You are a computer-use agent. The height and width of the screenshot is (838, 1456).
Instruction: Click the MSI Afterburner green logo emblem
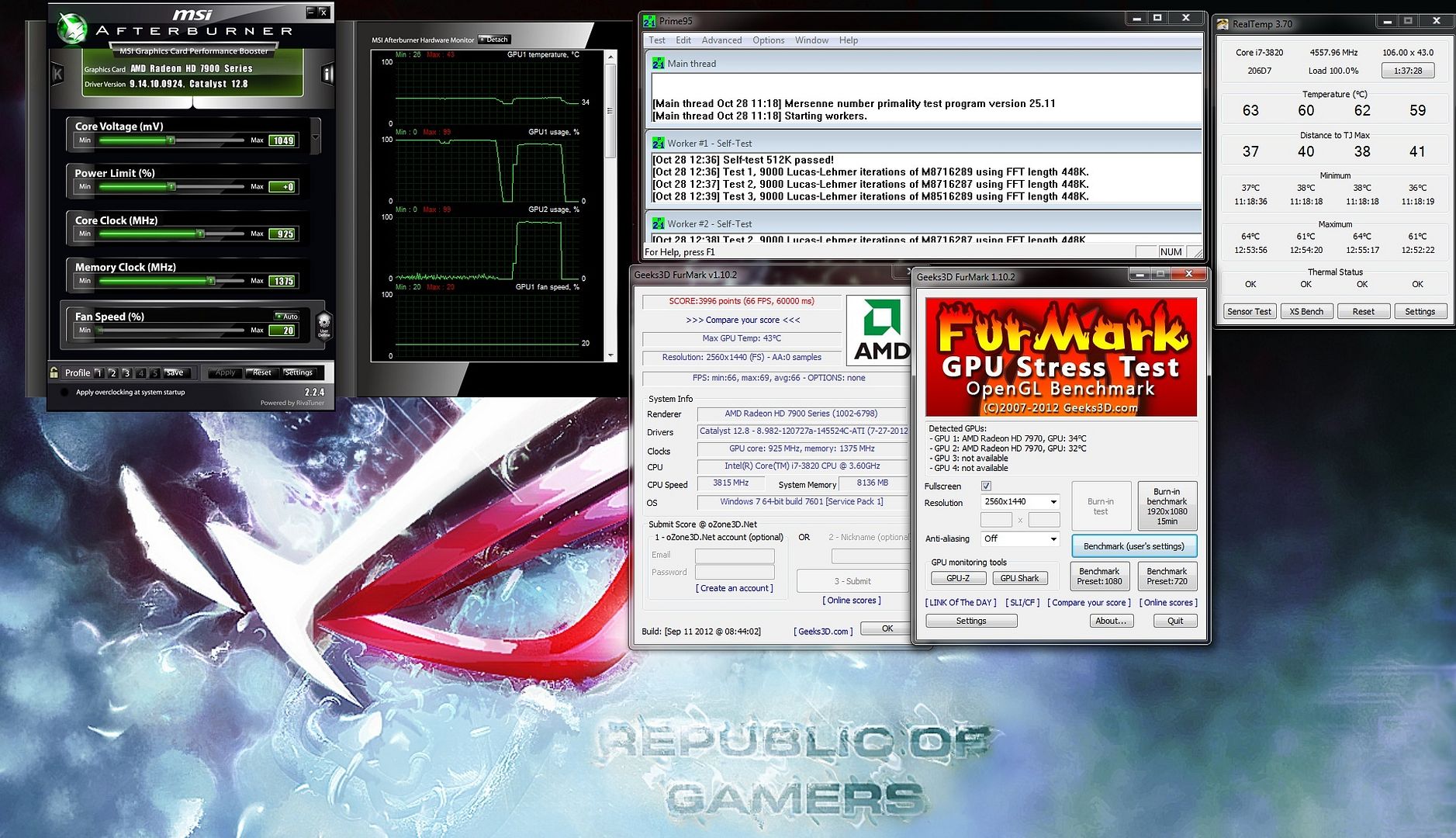click(72, 29)
